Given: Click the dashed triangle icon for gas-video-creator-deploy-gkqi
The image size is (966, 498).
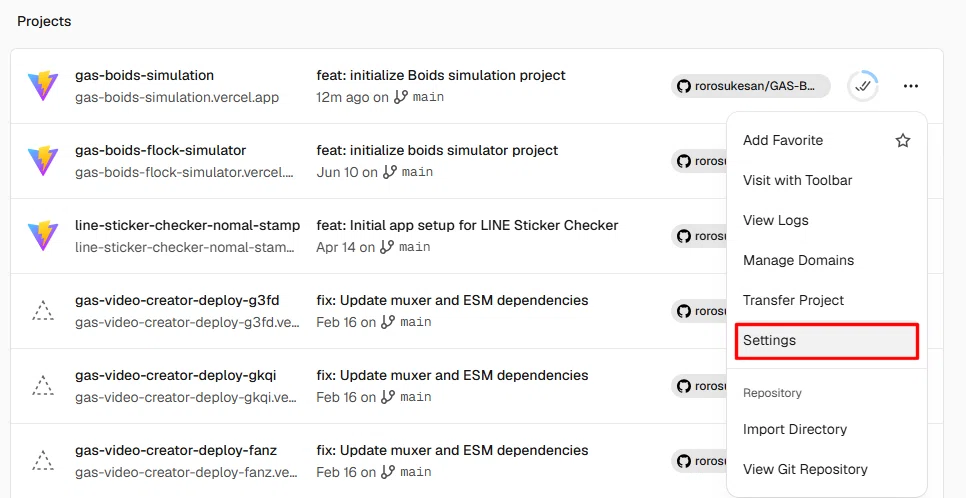Looking at the screenshot, I should pos(43,386).
